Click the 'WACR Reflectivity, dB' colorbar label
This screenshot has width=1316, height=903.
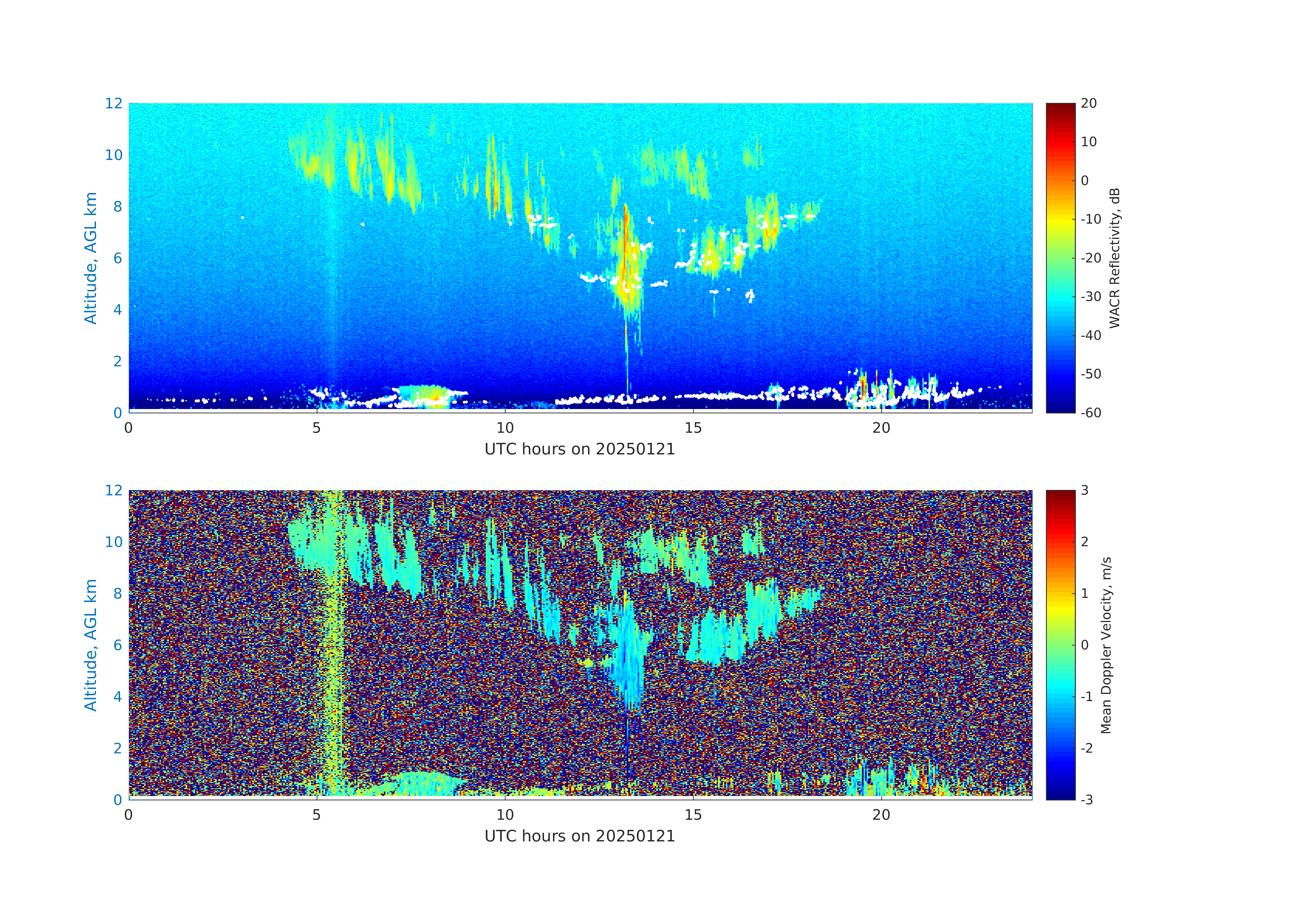pyautogui.click(x=1114, y=258)
